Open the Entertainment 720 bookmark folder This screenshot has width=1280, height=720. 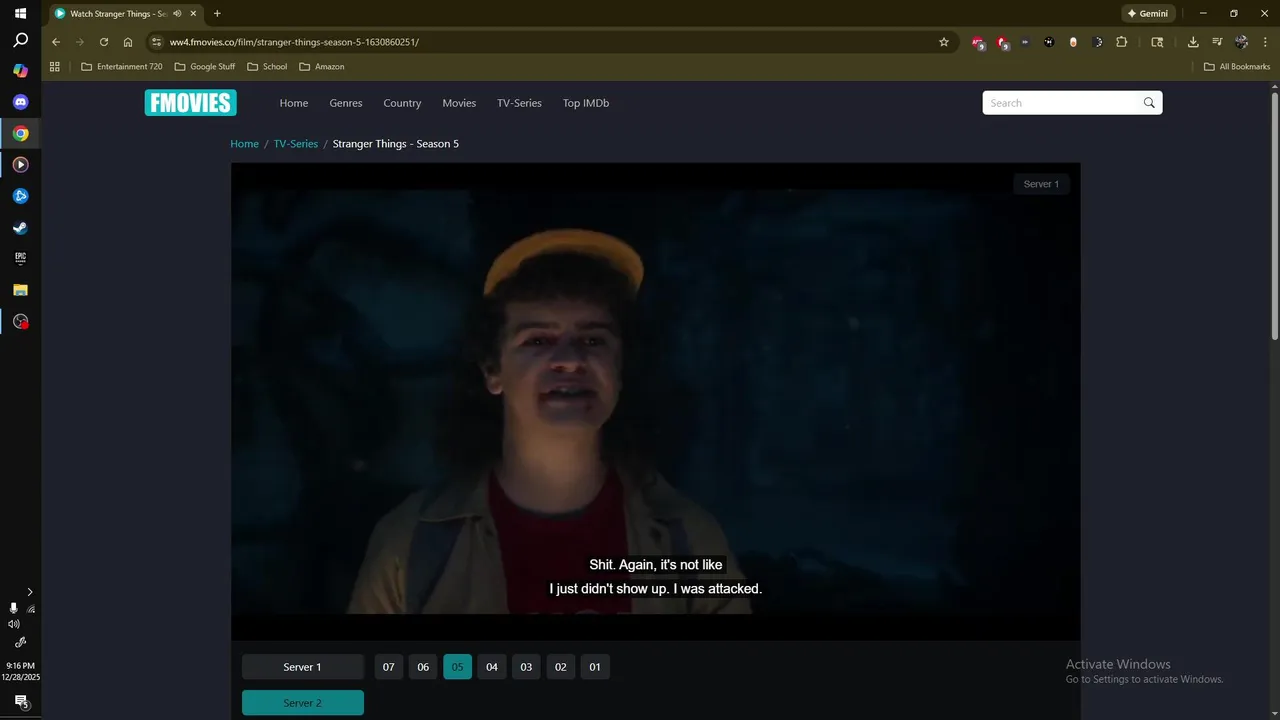coord(122,67)
